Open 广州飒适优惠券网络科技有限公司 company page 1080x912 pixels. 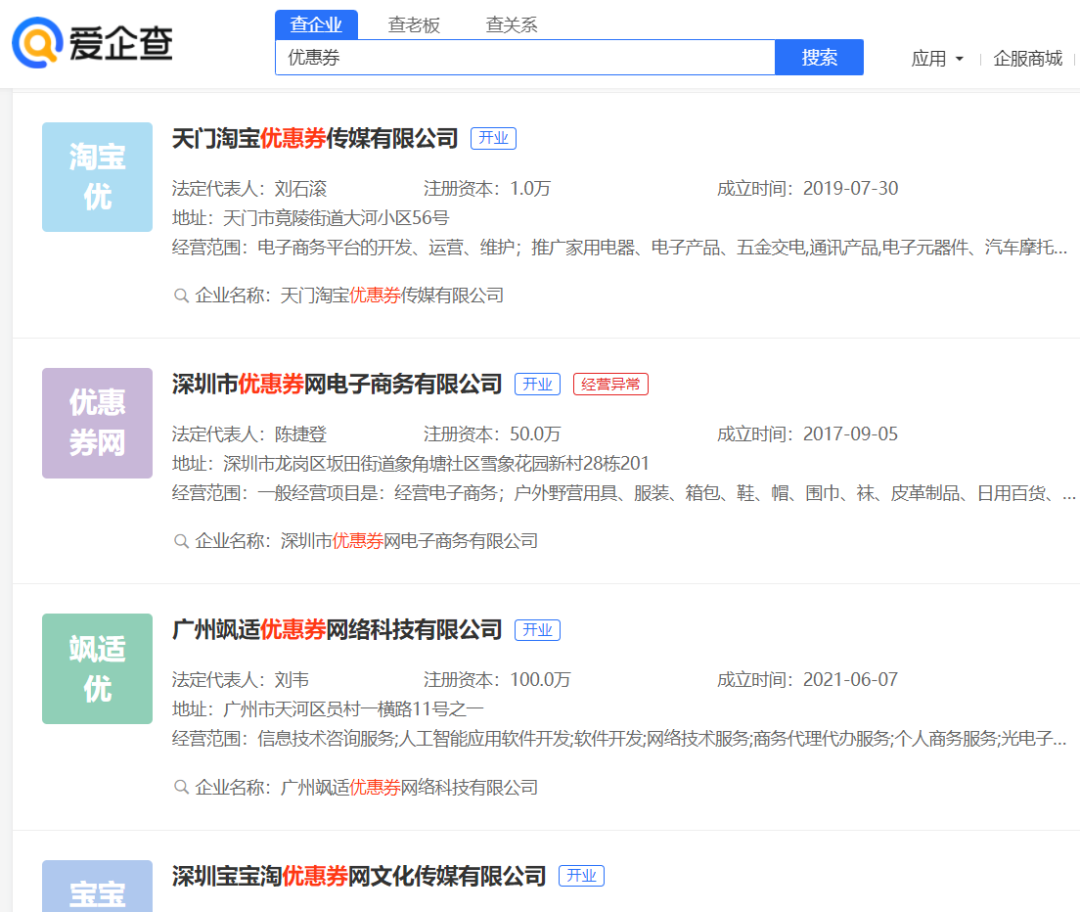(x=336, y=630)
